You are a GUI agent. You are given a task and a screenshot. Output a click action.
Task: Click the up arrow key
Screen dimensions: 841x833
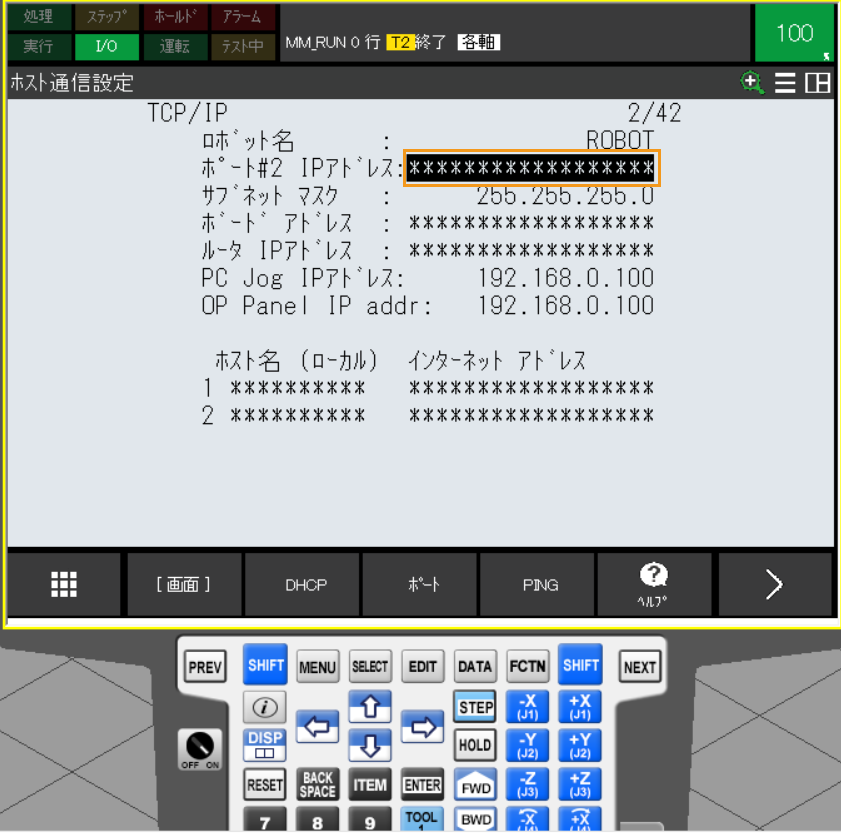pos(370,707)
